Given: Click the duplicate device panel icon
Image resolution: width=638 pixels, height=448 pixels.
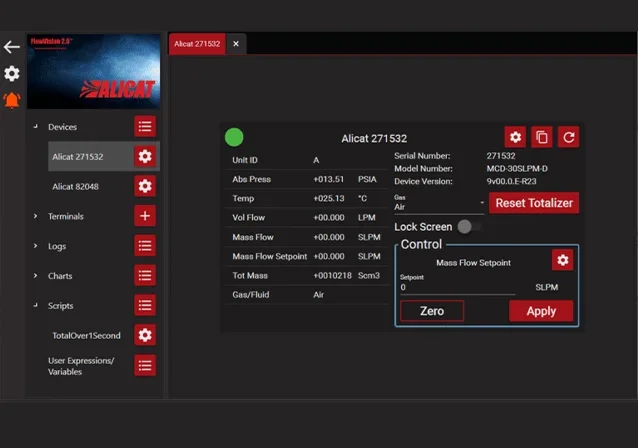Looking at the screenshot, I should coord(542,137).
